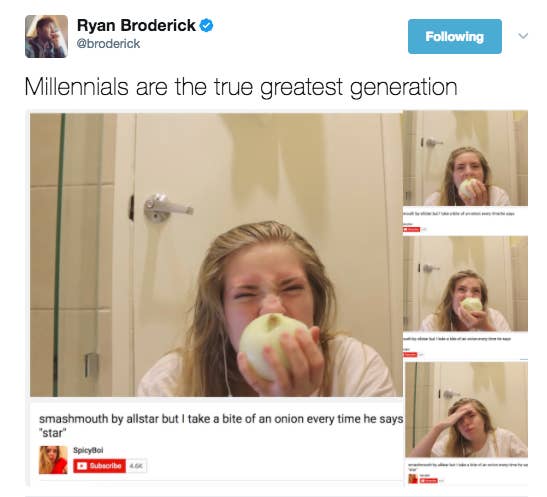This screenshot has width=547, height=497.
Task: Open the large onion-biting screenshot
Action: coord(216,255)
